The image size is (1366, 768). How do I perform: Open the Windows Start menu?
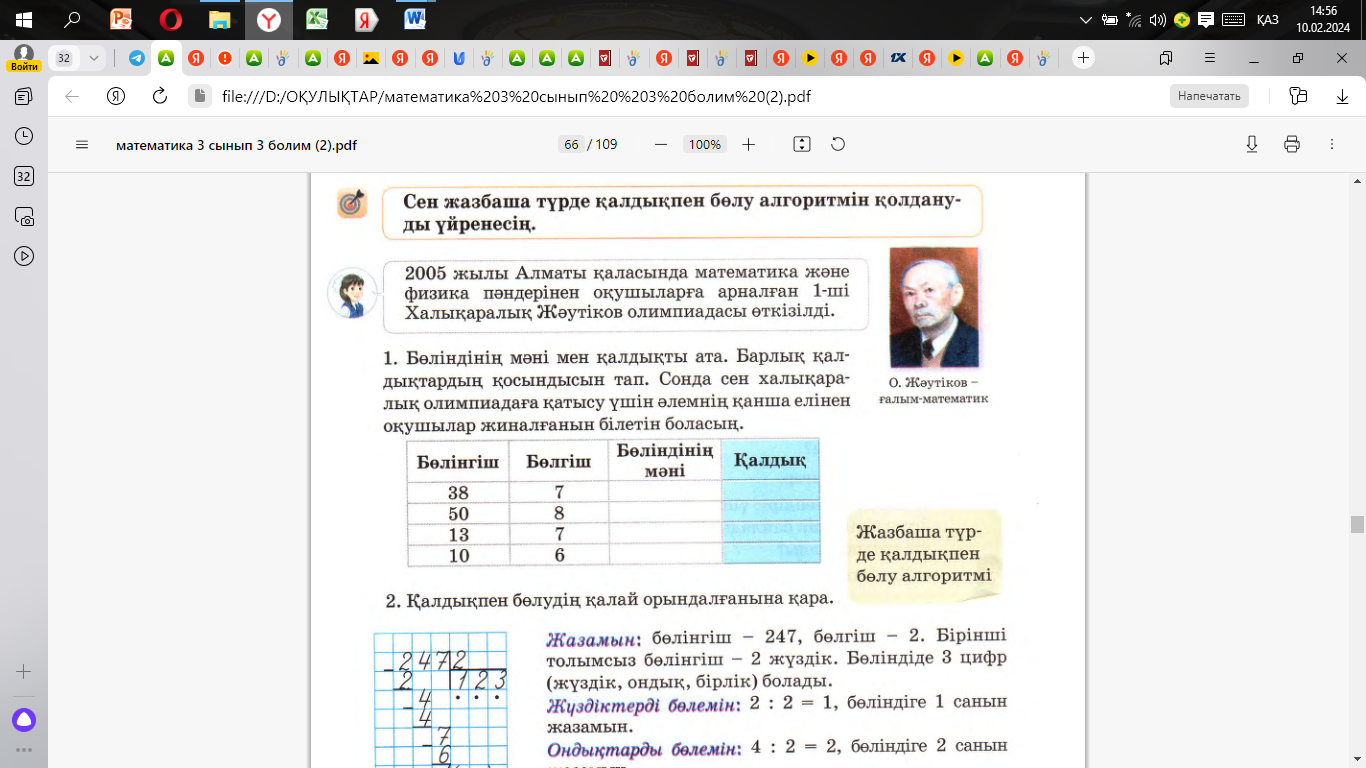(24, 19)
